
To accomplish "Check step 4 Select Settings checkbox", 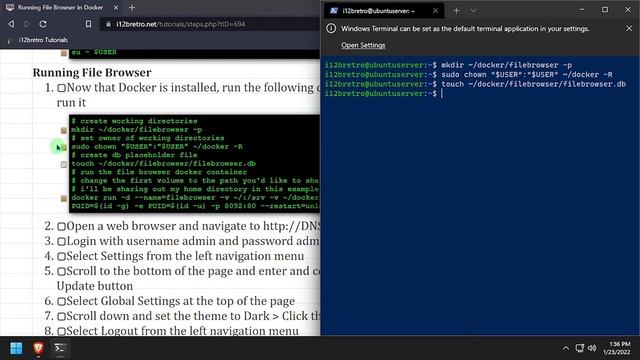I will 61,256.
